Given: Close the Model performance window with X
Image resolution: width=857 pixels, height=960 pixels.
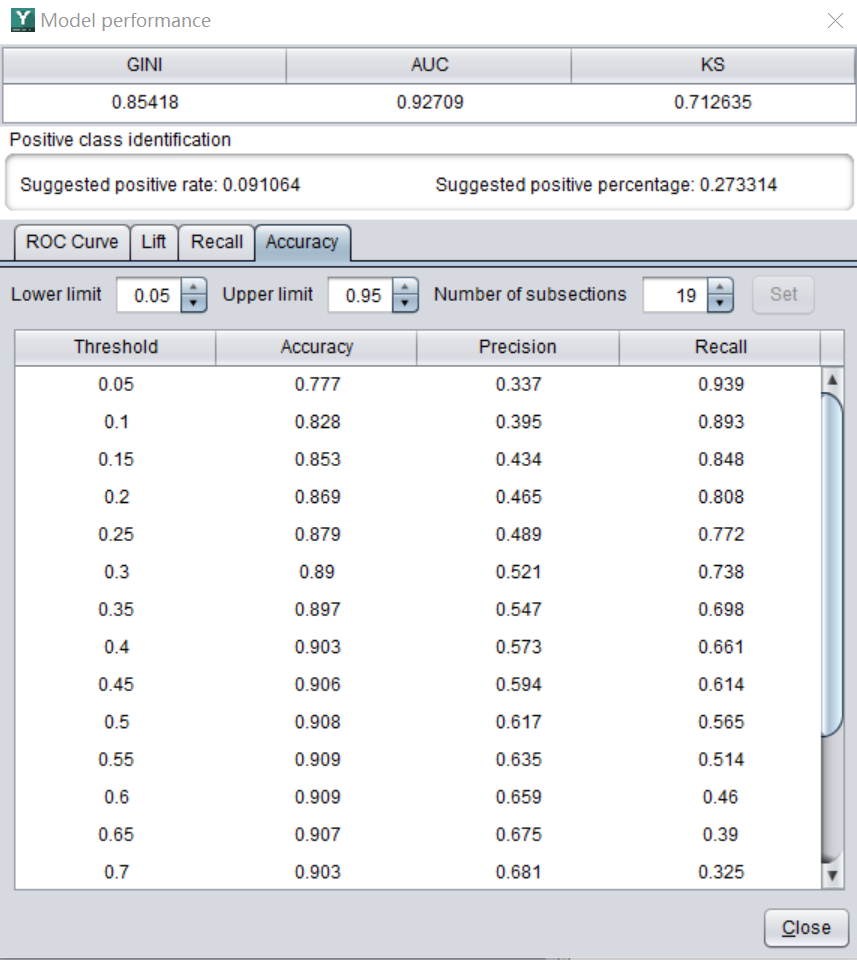Looking at the screenshot, I should tap(835, 20).
